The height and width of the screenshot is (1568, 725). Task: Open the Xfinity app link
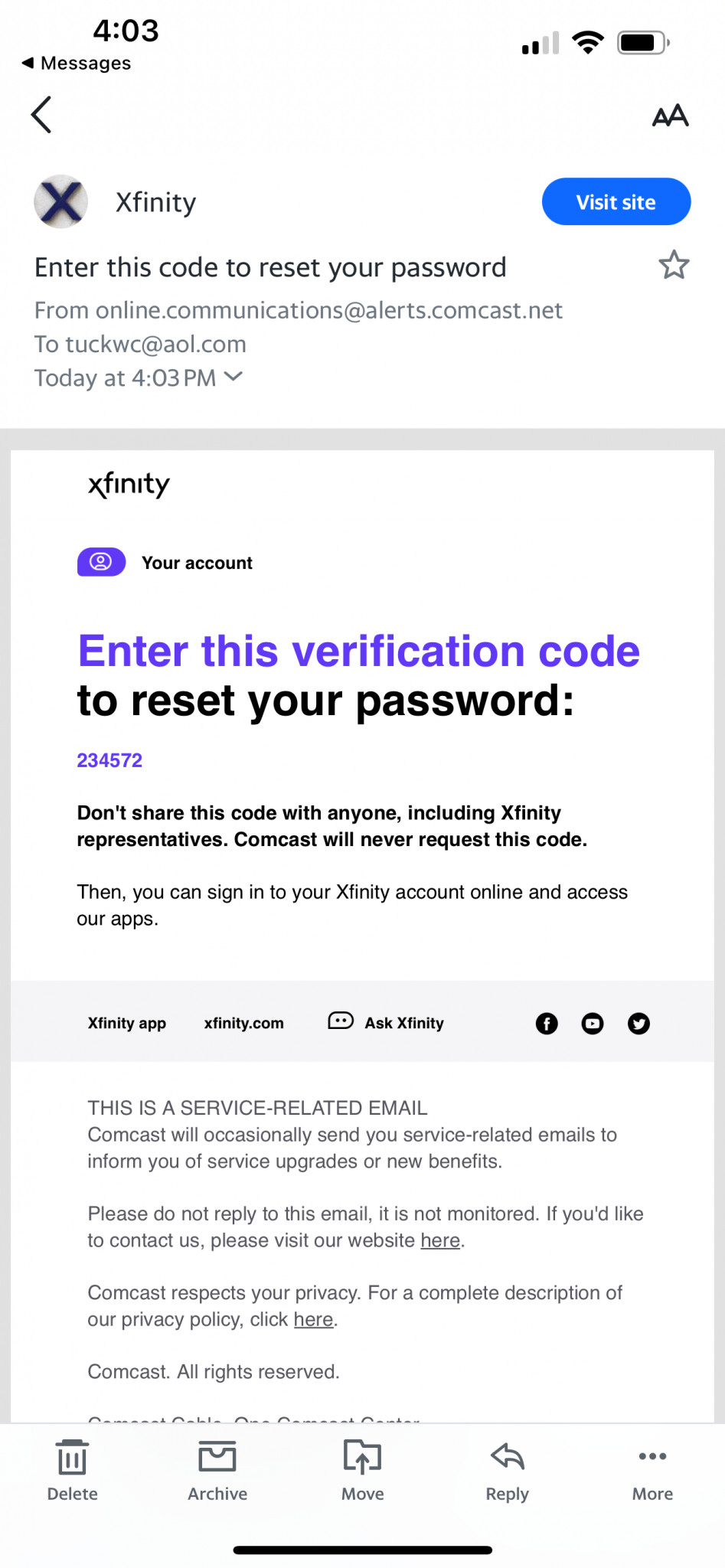pos(127,1024)
